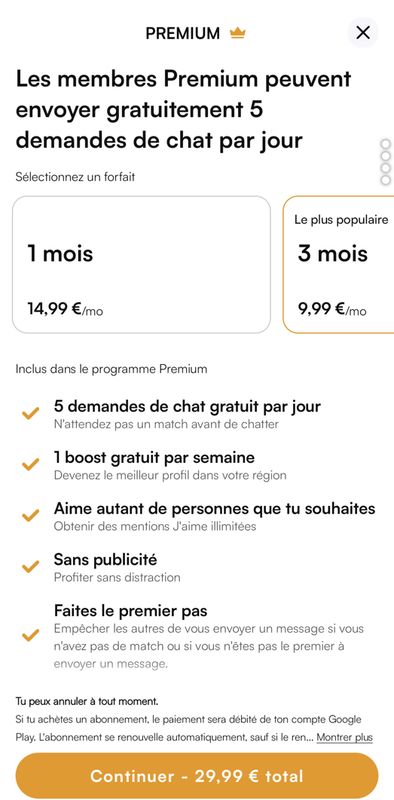This screenshot has height=800, width=394.
Task: Tap the second page indicator dot
Action: [x=386, y=156]
